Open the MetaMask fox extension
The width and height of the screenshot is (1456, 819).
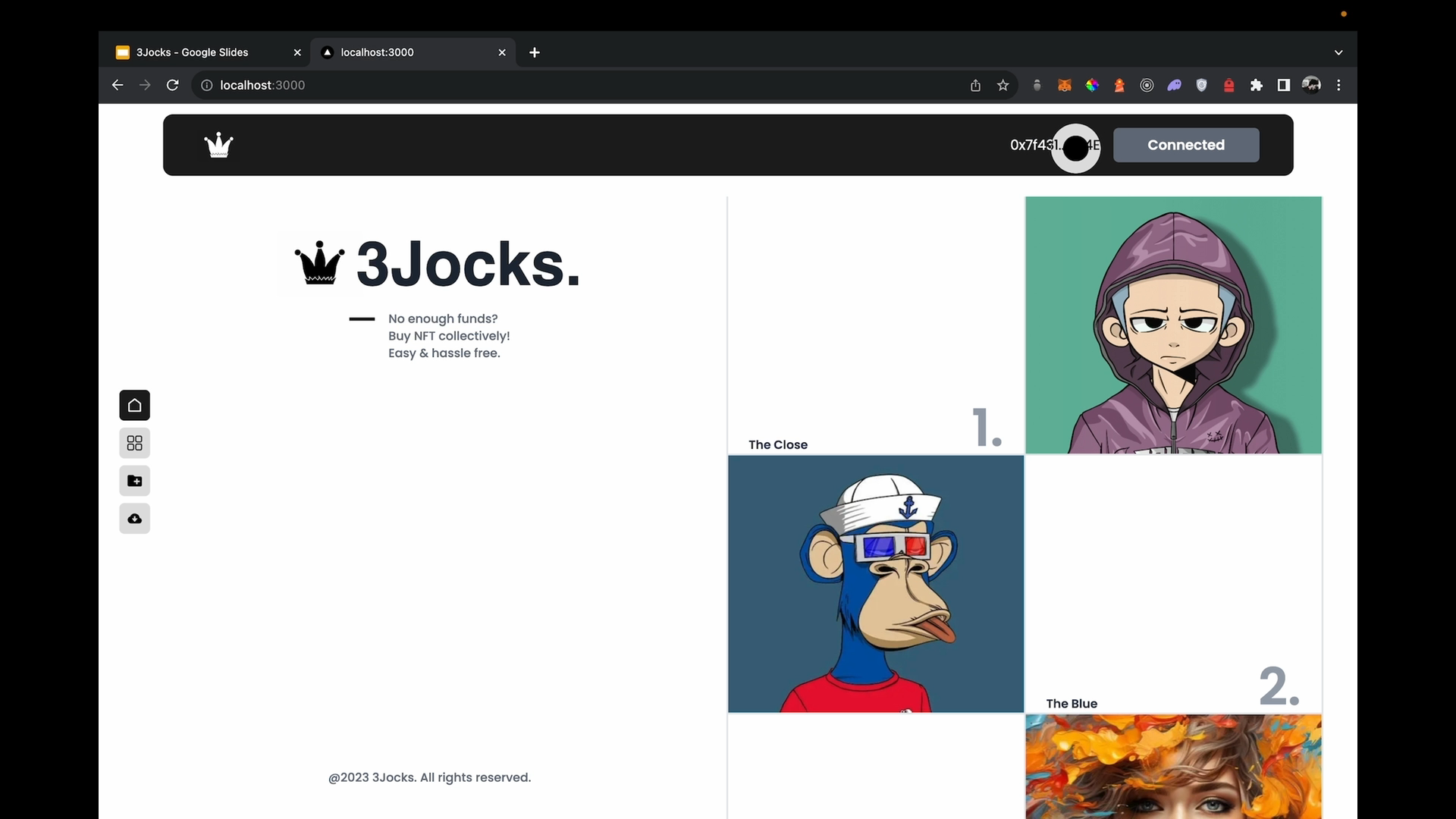click(x=1065, y=85)
